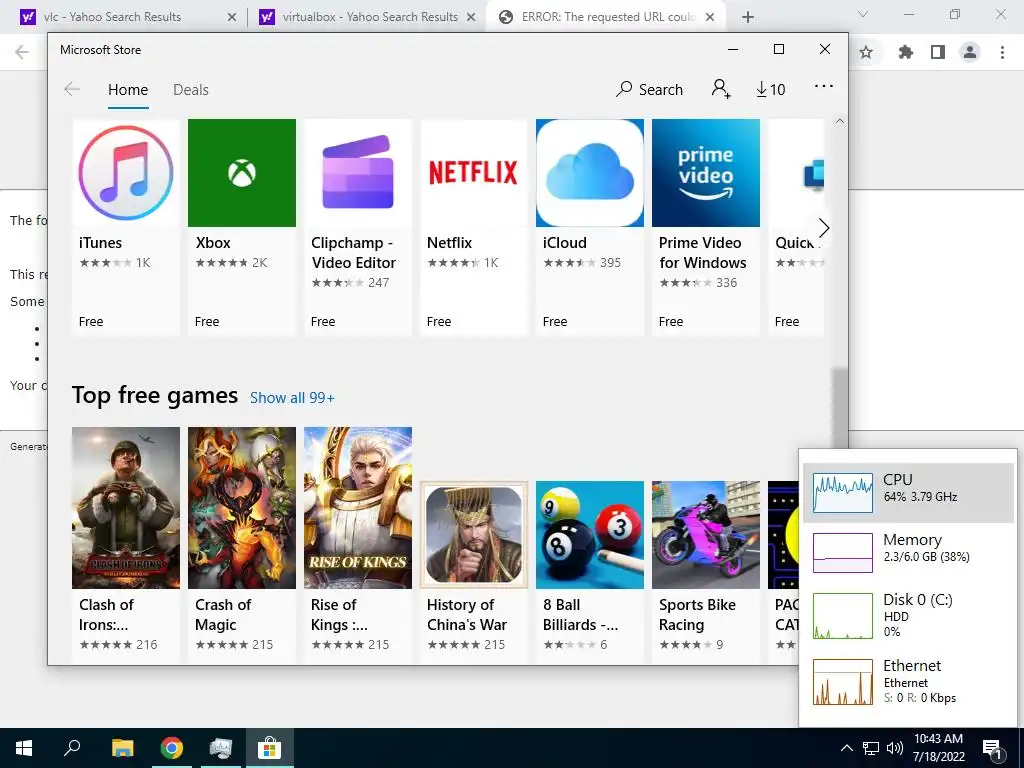Bookmark page with Chrome star icon
1024x768 pixels.
tap(866, 52)
